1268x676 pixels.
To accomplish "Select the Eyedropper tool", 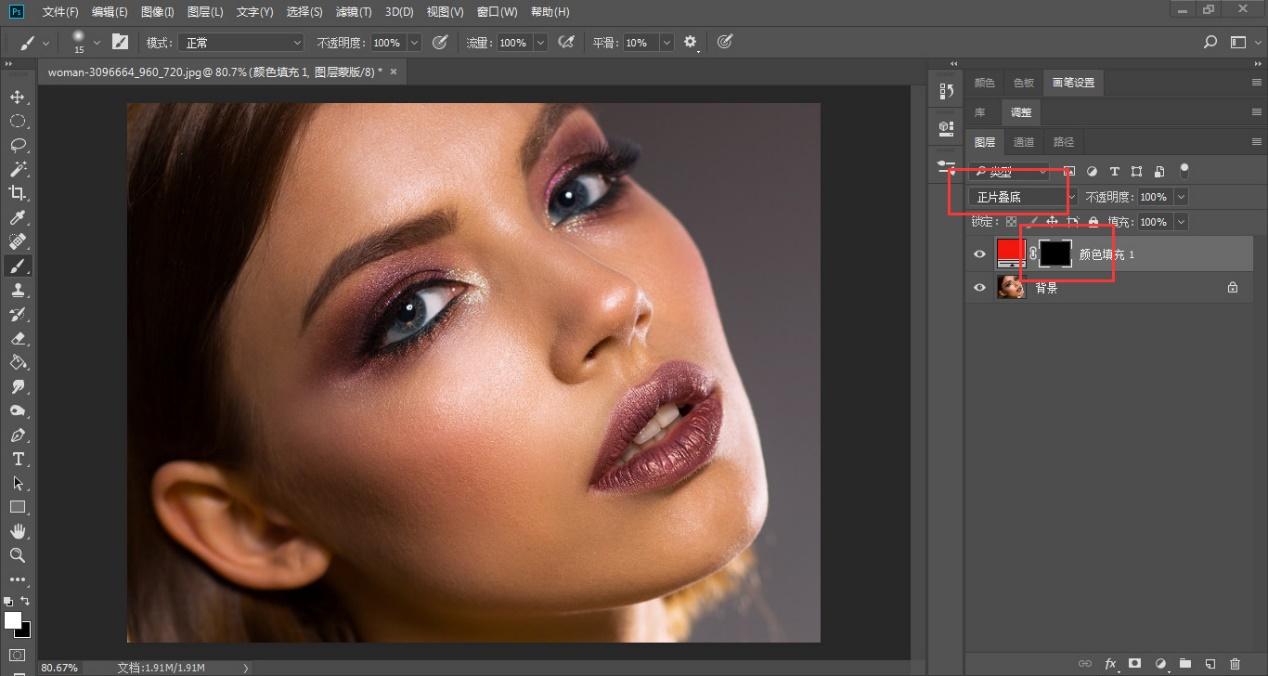I will pyautogui.click(x=17, y=218).
